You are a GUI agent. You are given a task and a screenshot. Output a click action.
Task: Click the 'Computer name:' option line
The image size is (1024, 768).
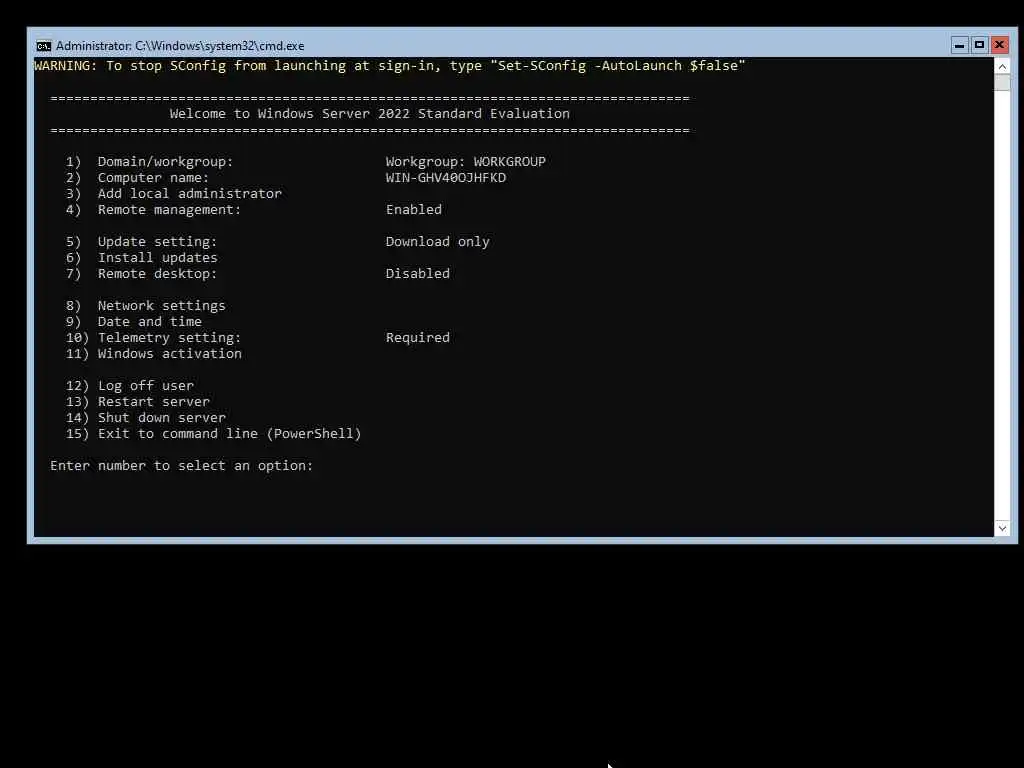pos(137,178)
